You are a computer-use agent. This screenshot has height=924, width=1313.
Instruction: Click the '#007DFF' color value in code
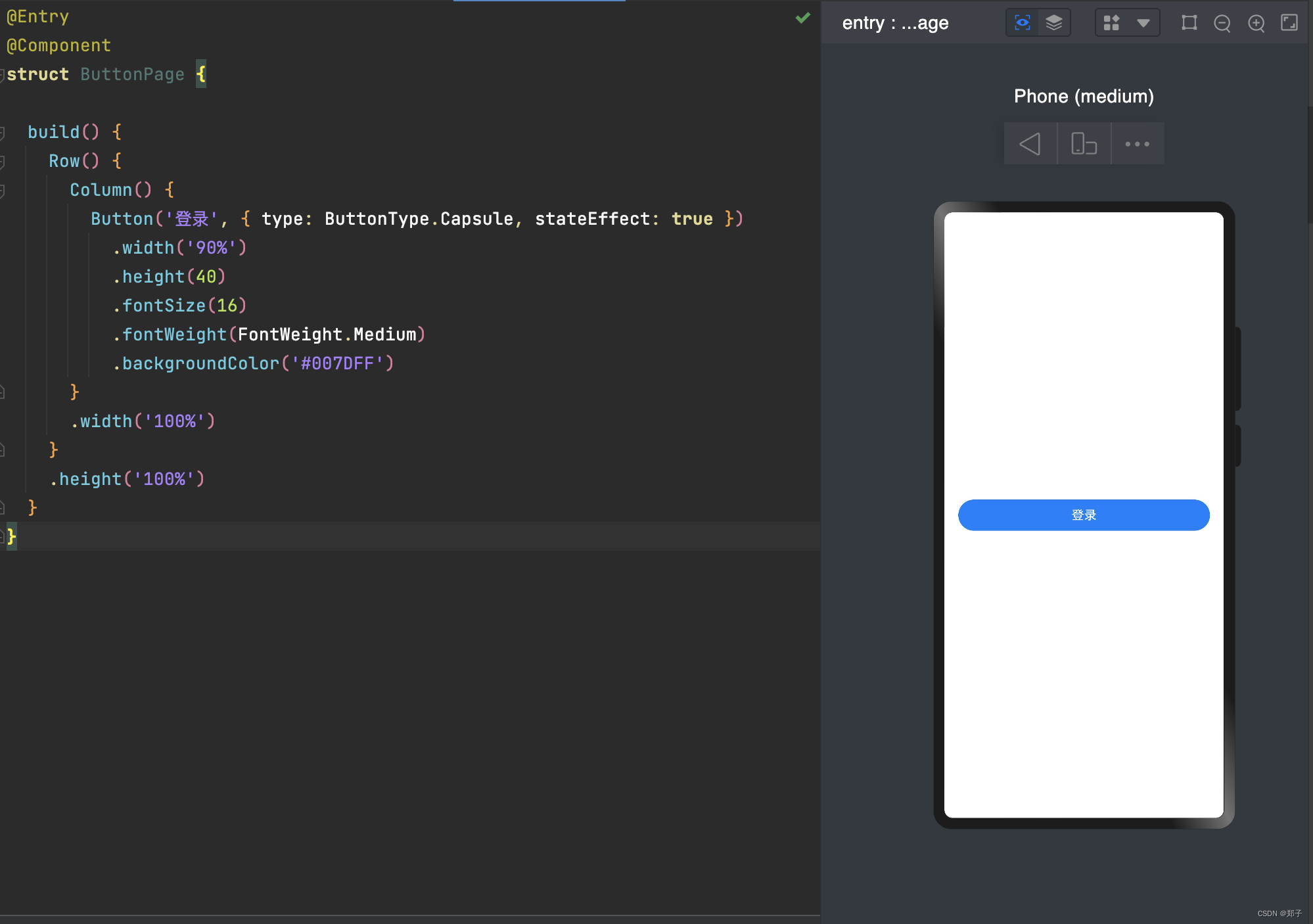338,363
